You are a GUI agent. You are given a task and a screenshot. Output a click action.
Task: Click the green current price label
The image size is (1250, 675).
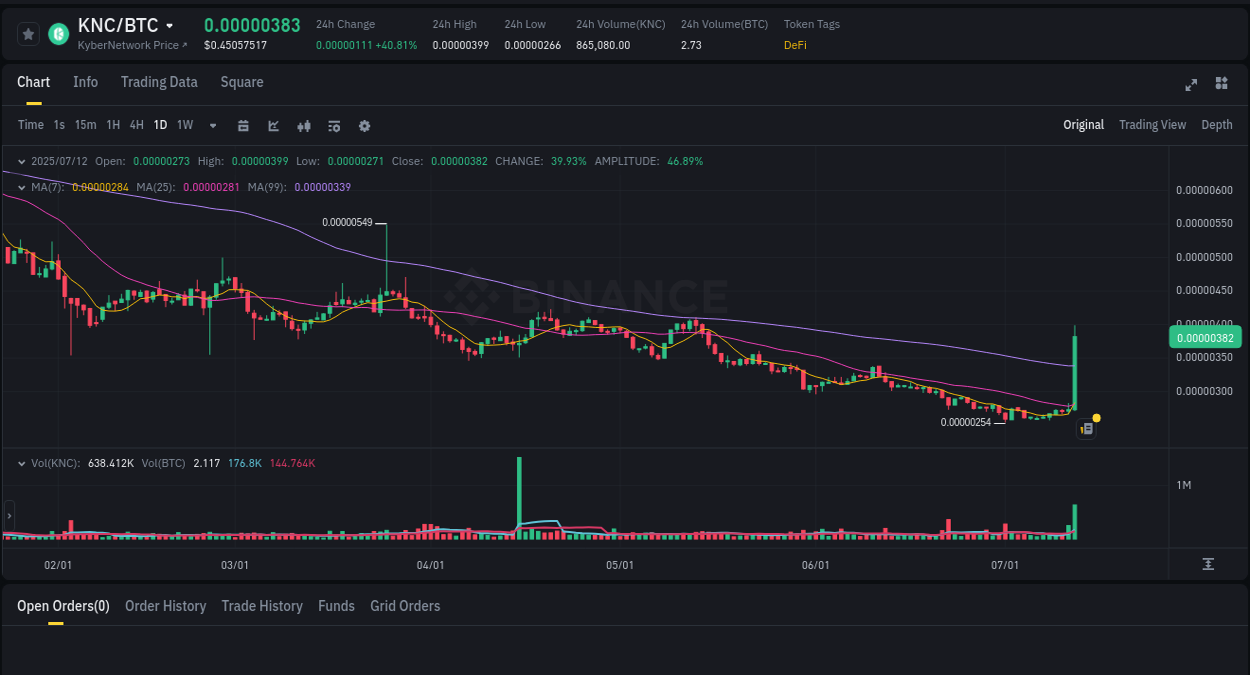click(x=1205, y=337)
